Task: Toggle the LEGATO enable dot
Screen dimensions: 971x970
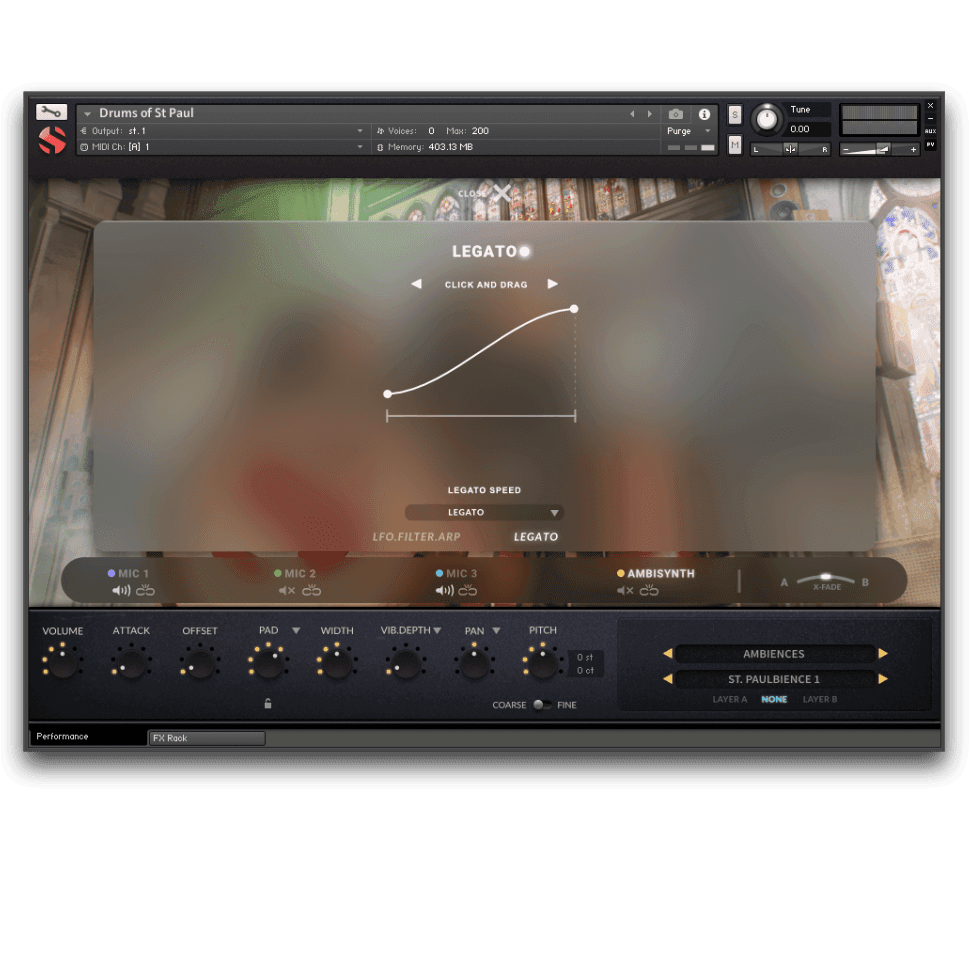Action: (x=525, y=251)
